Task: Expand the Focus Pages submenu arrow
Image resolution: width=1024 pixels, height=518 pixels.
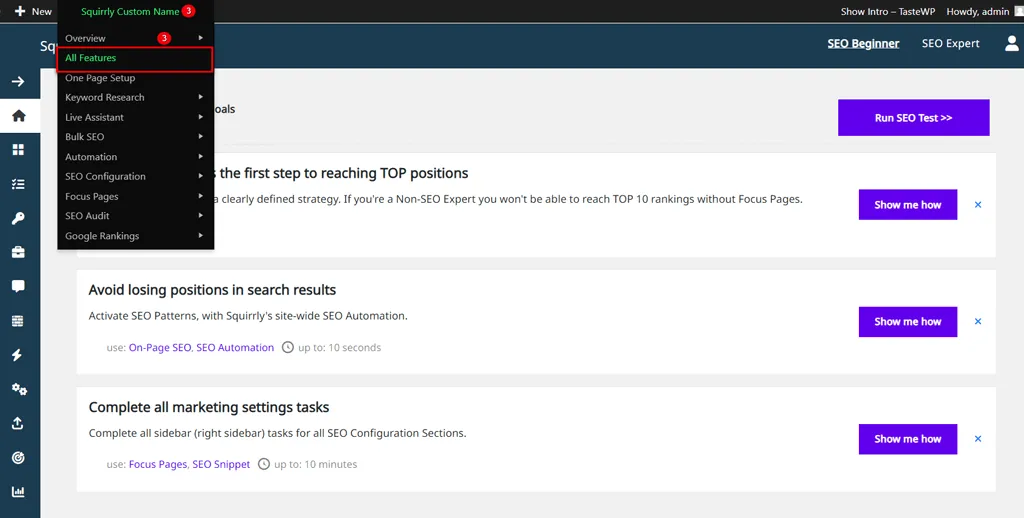Action: (x=200, y=196)
